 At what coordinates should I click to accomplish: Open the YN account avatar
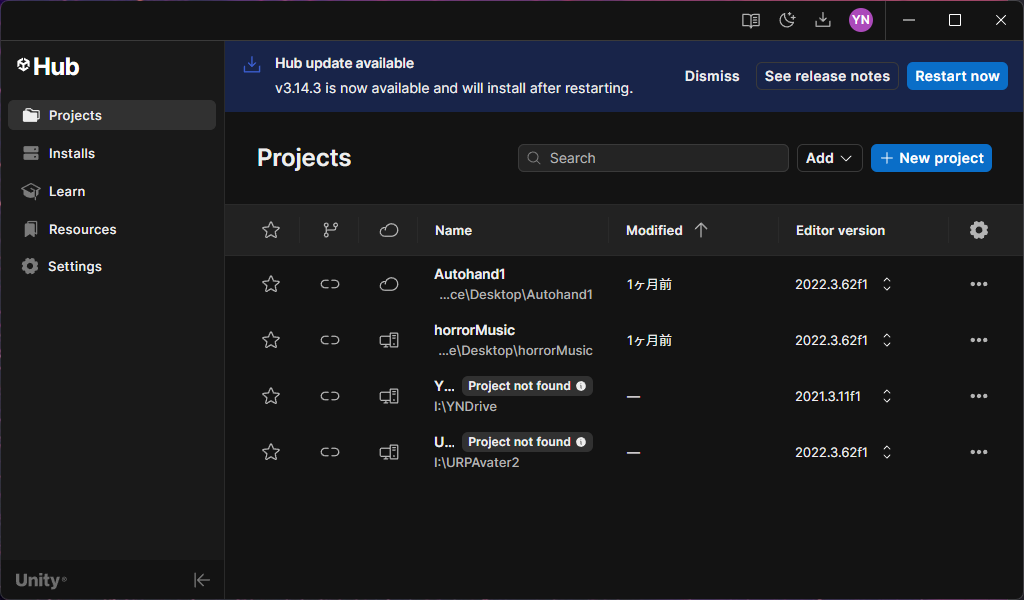point(860,20)
